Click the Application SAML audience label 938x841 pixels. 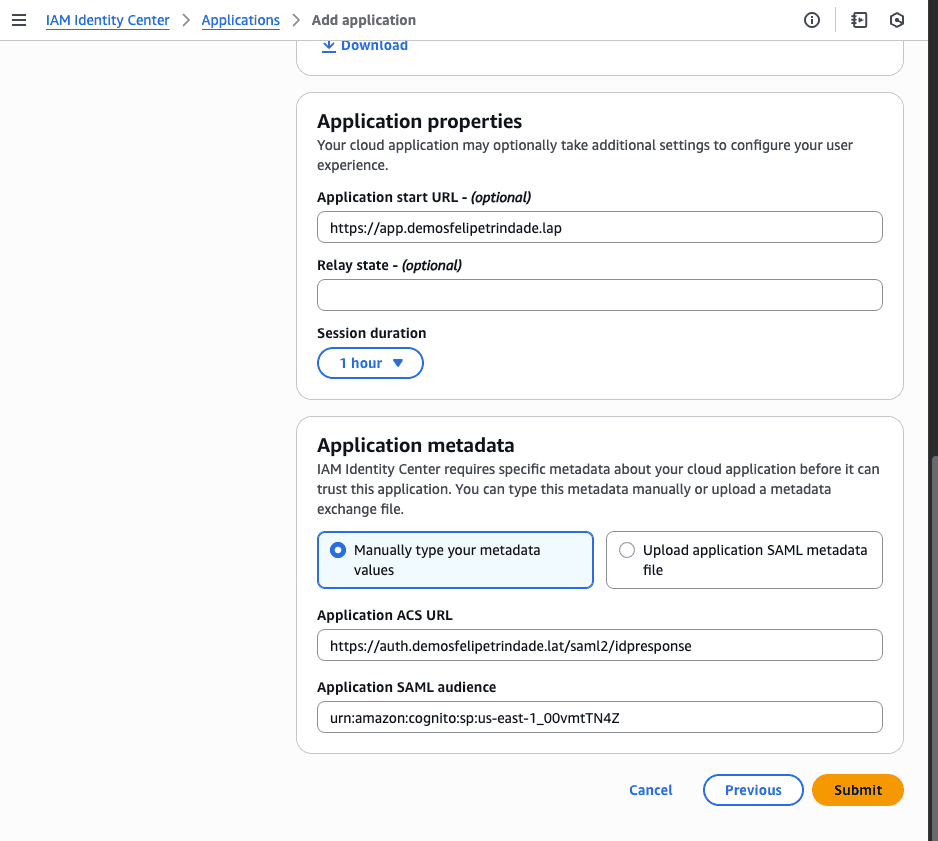pos(406,687)
